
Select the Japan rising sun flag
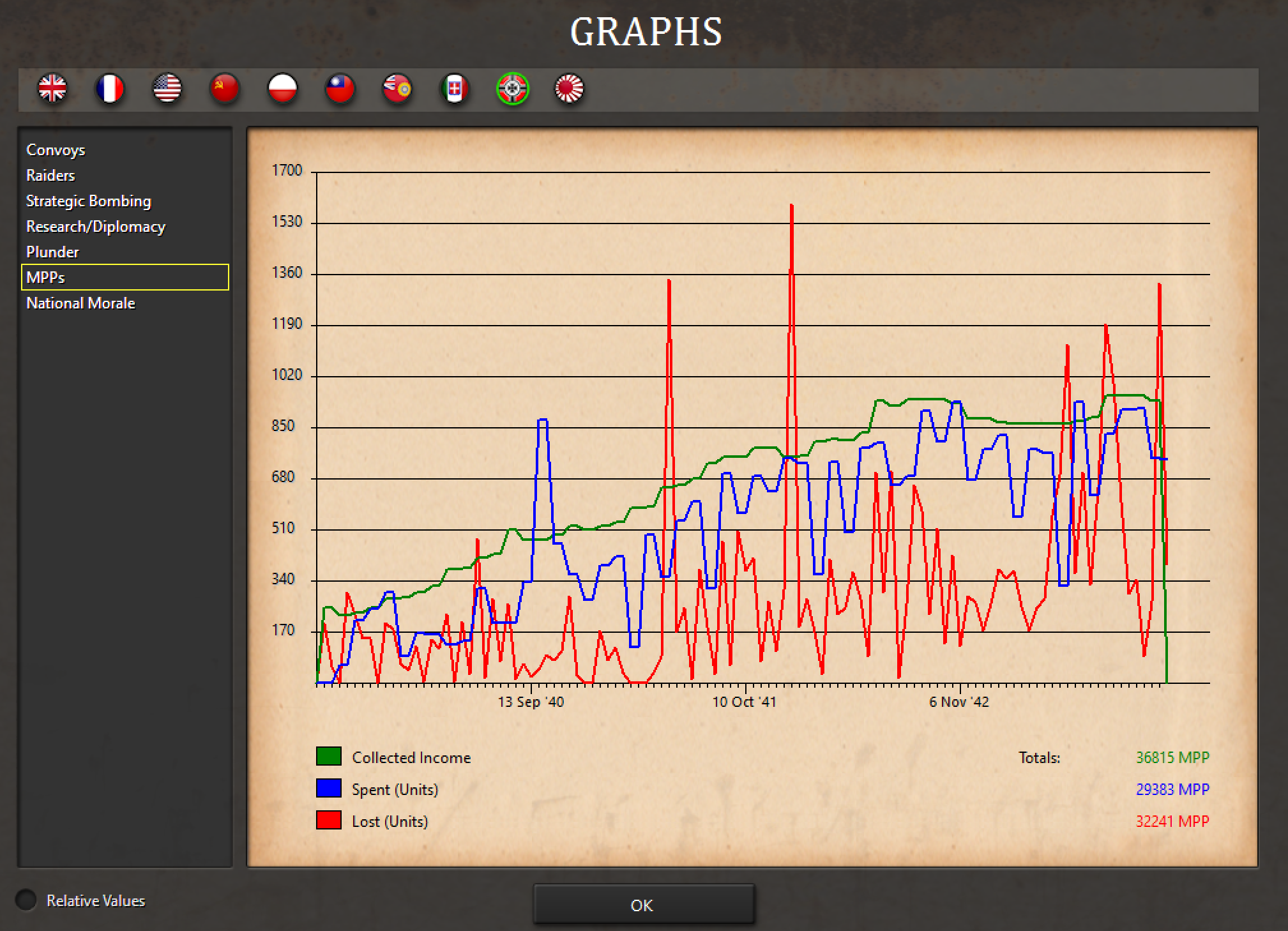click(x=570, y=89)
